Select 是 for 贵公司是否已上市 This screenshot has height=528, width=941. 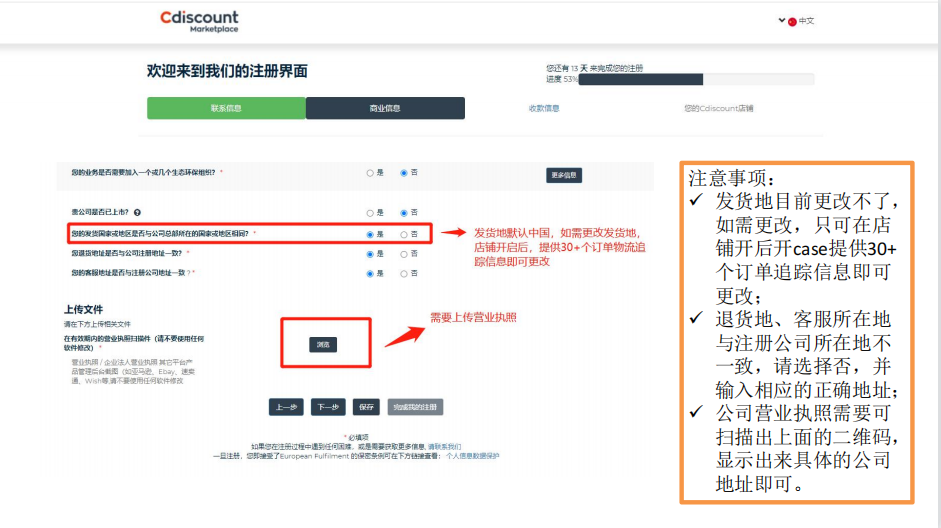pos(370,213)
